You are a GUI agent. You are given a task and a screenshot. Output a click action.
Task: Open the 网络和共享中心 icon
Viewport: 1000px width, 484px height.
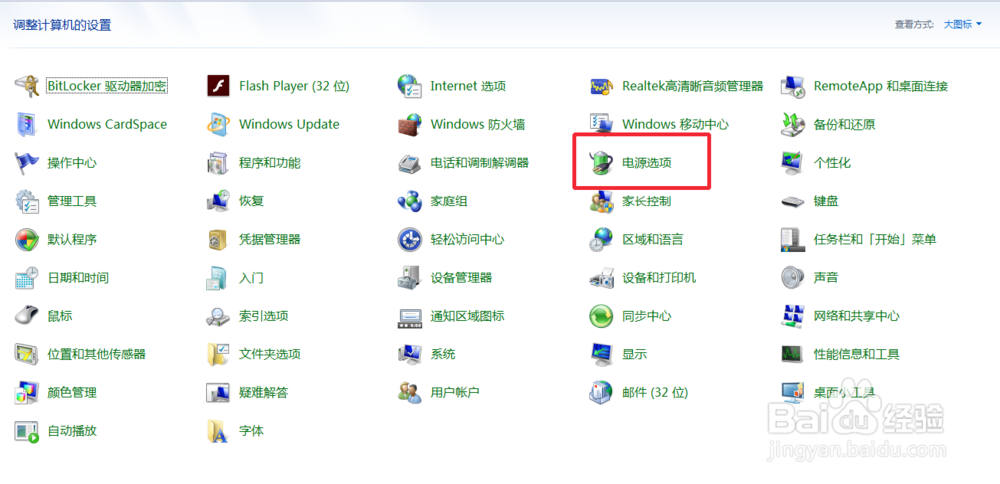point(793,316)
